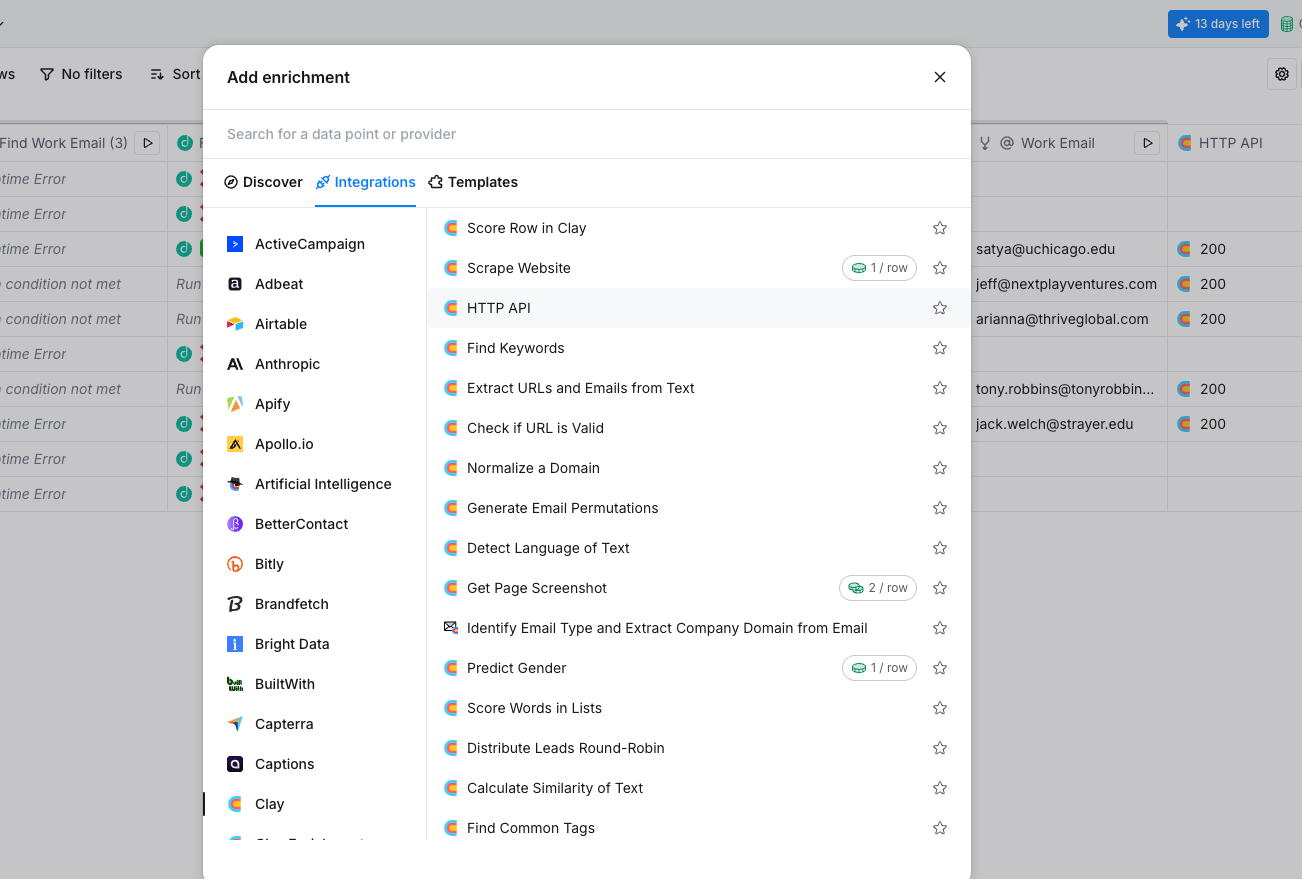Screen dimensions: 1302x879
Task: Favorite Extract URLs and Emails from Text
Action: point(940,388)
